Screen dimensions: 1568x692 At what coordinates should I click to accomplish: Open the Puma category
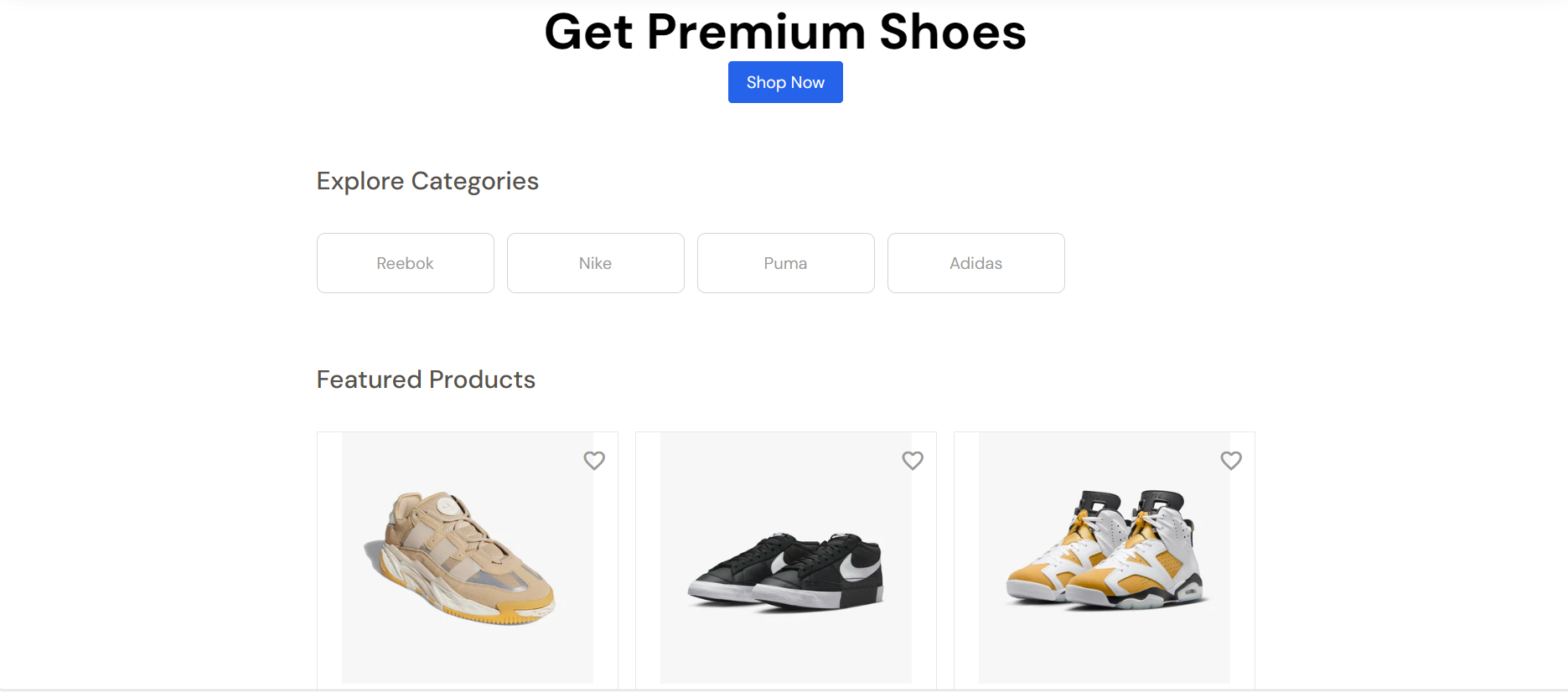[786, 263]
